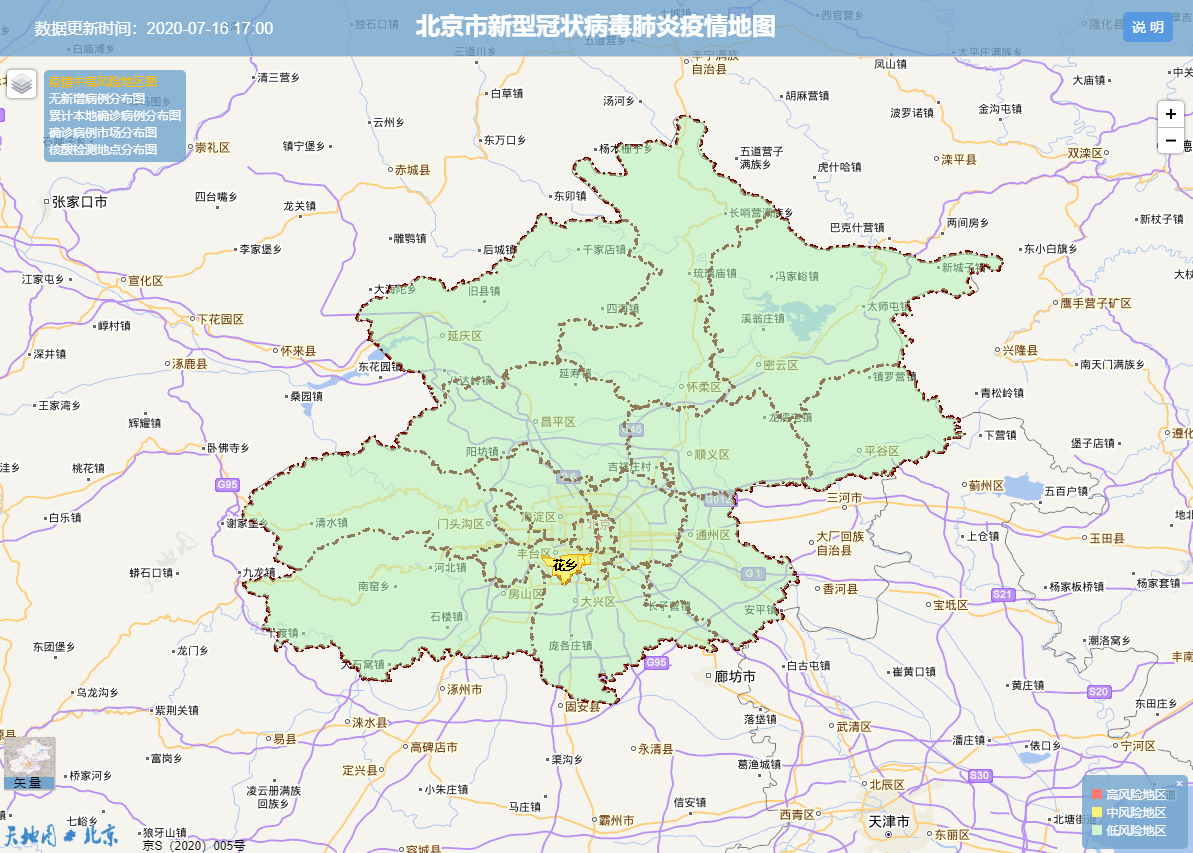Image resolution: width=1193 pixels, height=853 pixels.
Task: Click the map title 北京市新型冠状病毒肺炎疫情地图
Action: pos(596,27)
